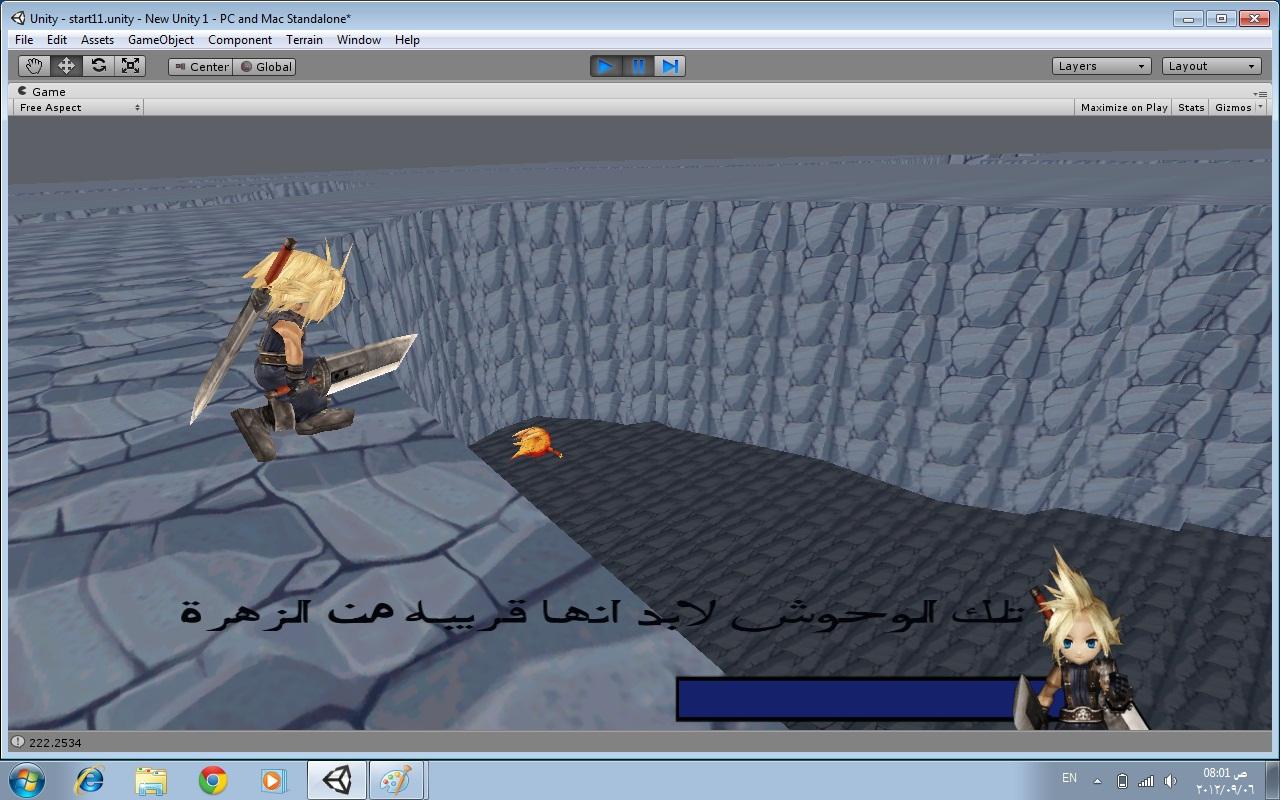Open the Game panel options menu

click(x=1261, y=92)
